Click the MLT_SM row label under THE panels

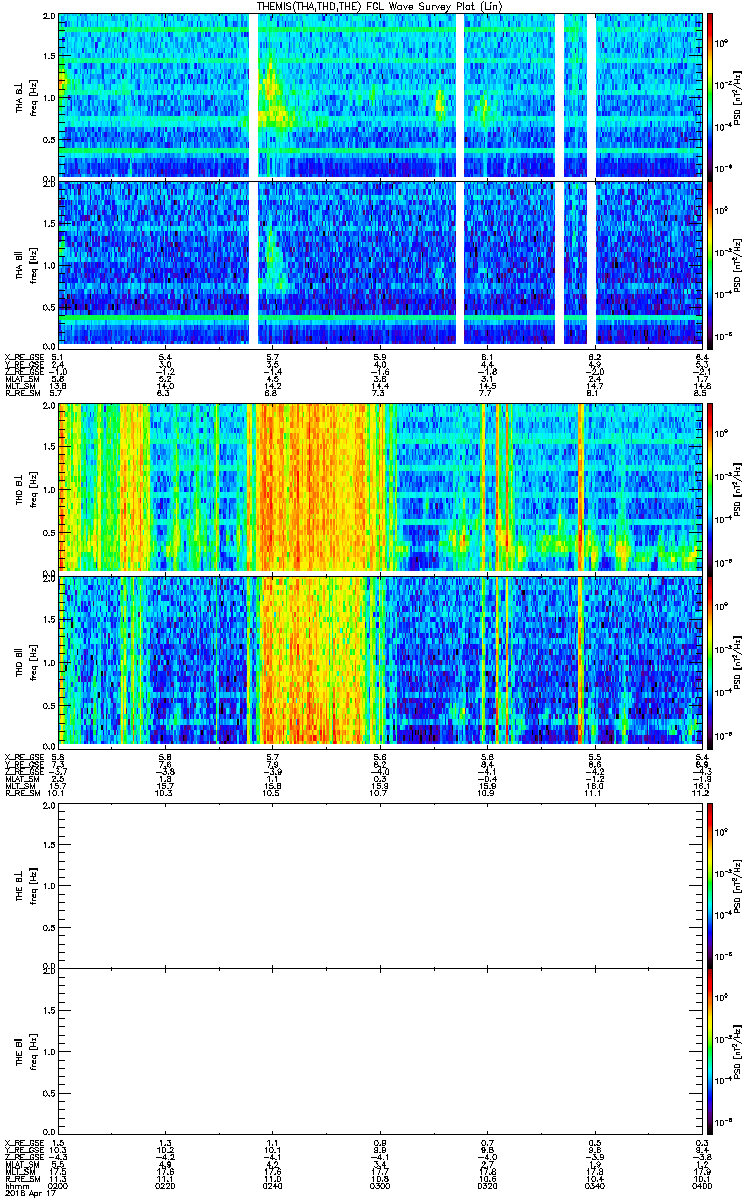18,1170
